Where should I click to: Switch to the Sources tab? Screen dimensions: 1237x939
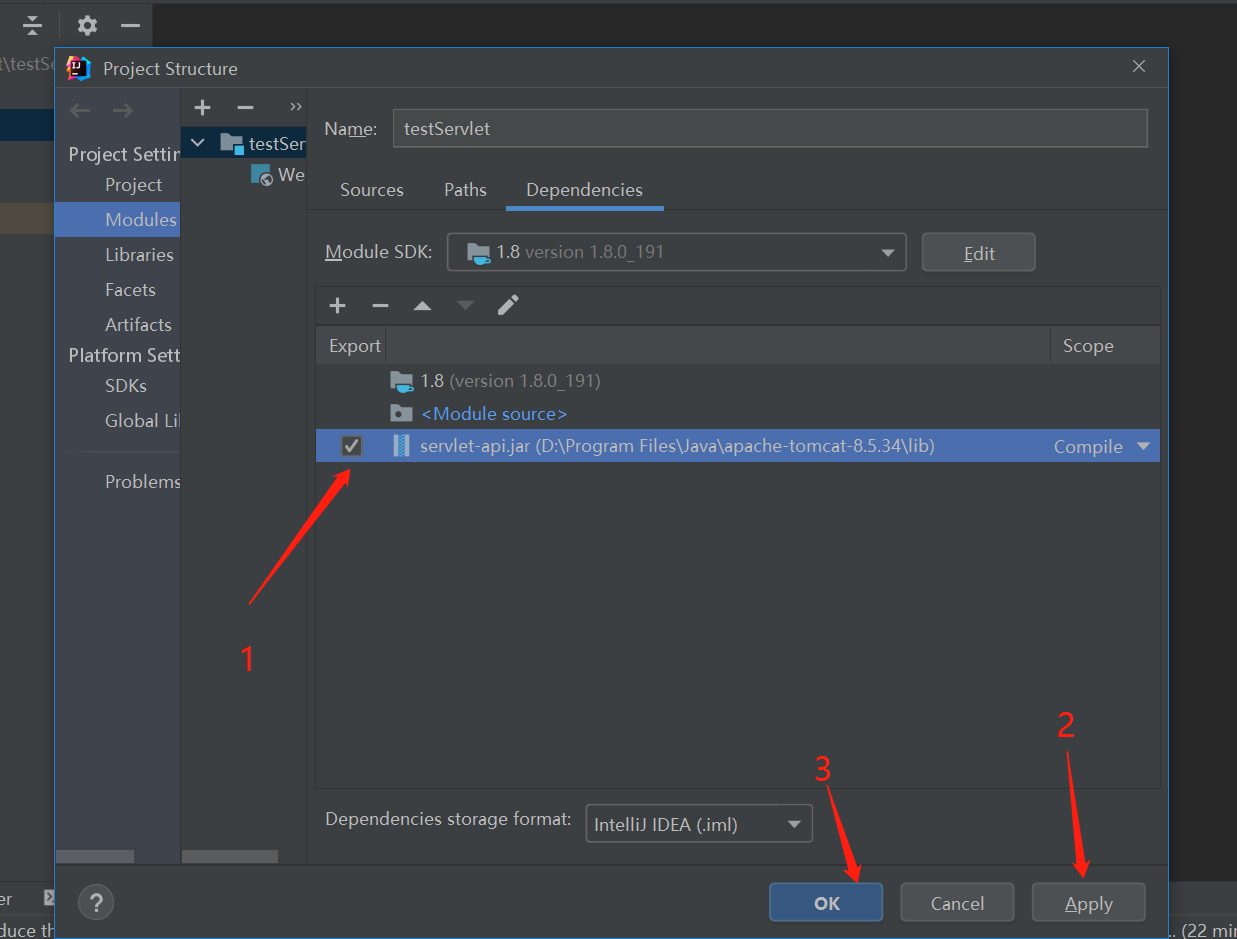(372, 190)
